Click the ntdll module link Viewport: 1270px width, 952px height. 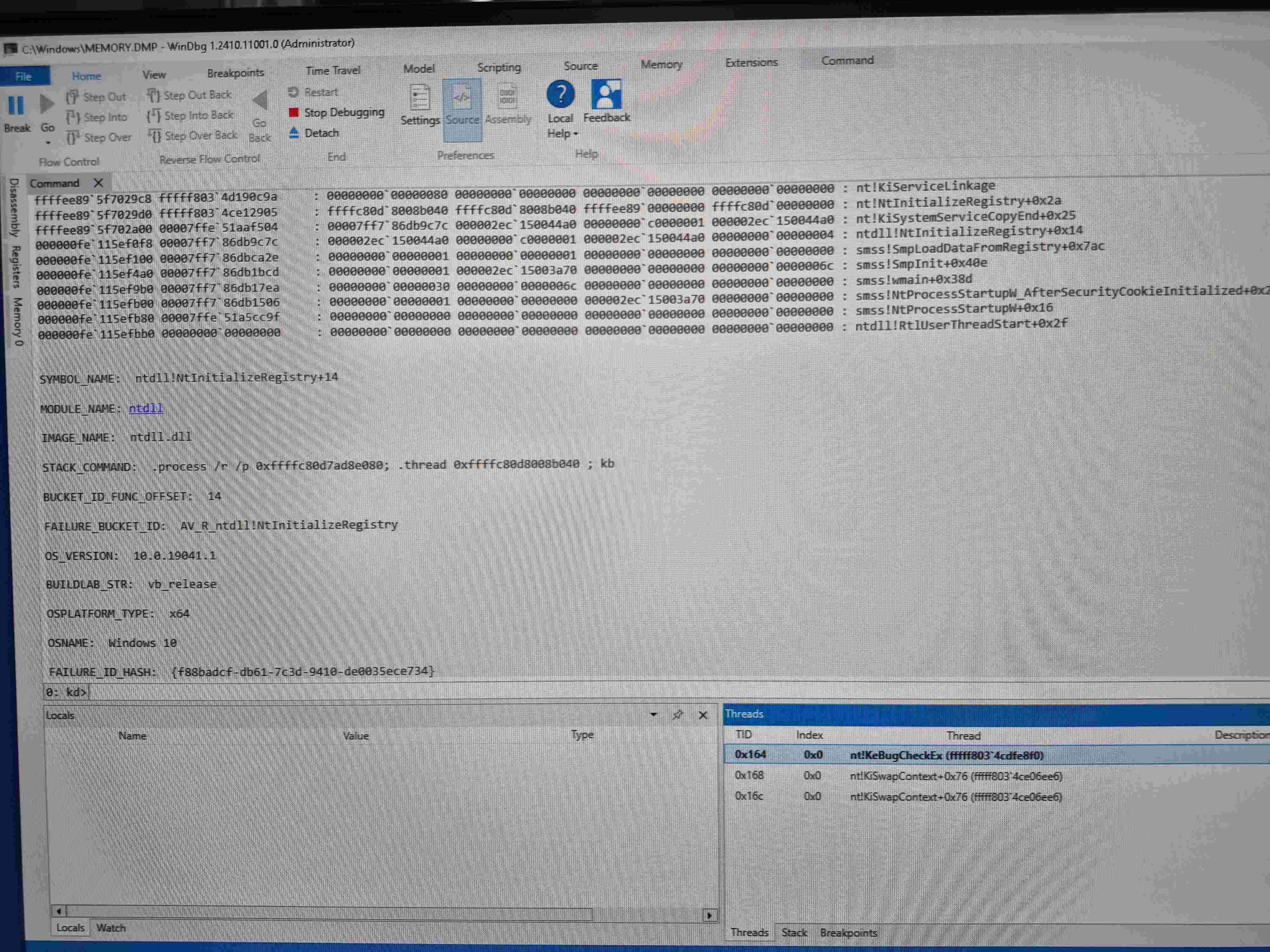(x=146, y=408)
